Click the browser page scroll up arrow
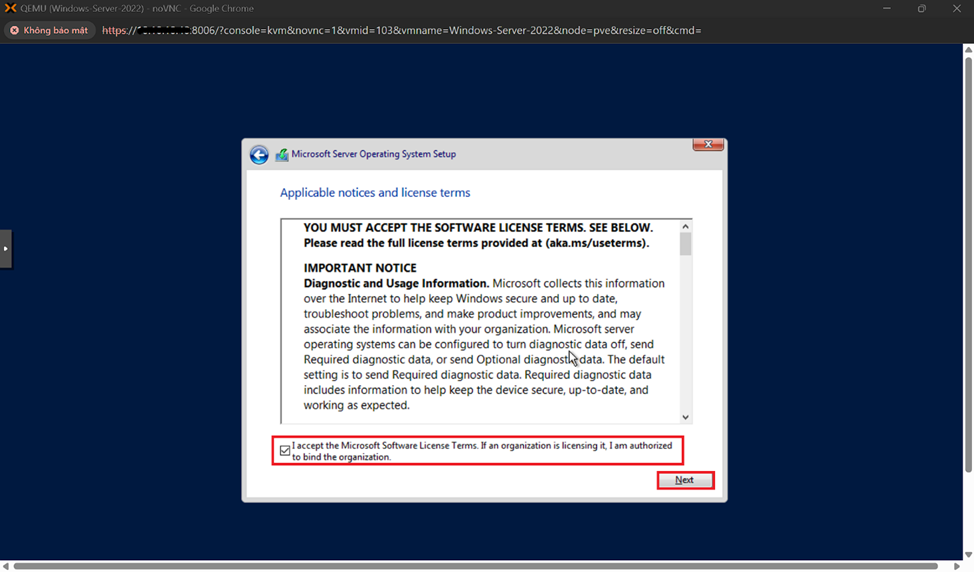 point(967,50)
